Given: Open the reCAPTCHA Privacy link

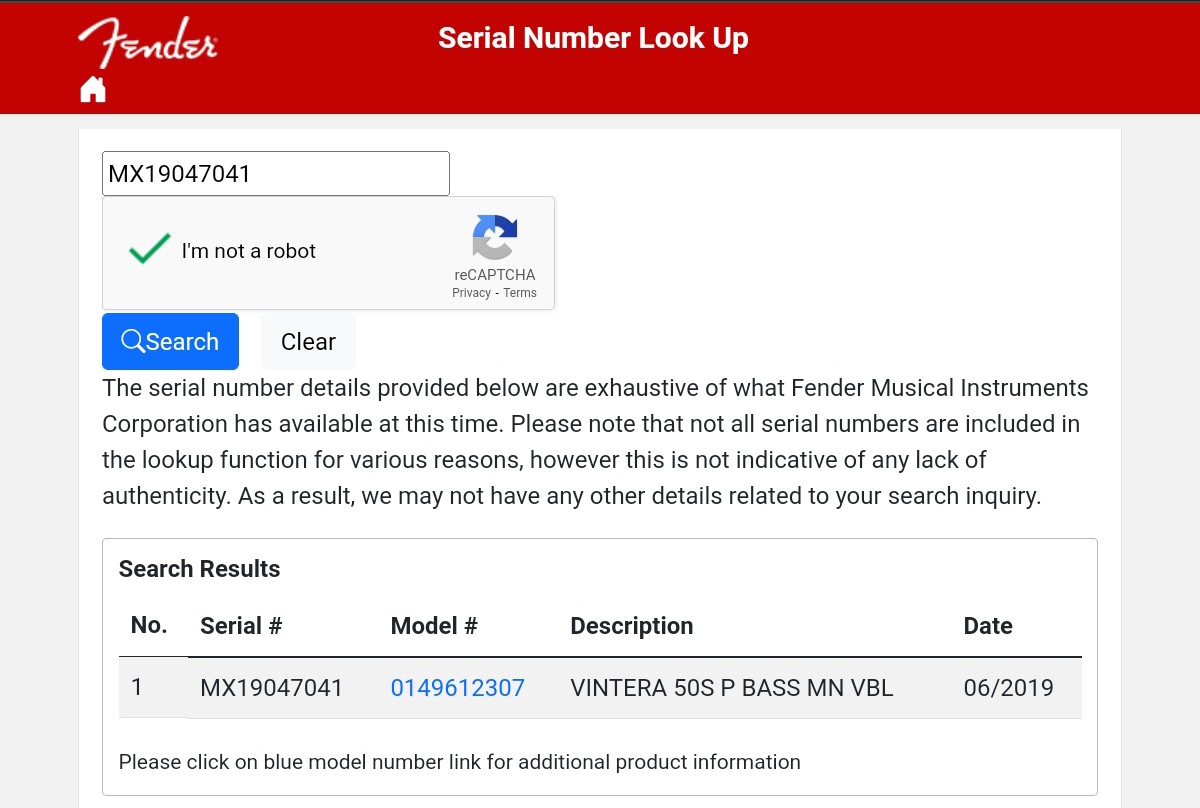Looking at the screenshot, I should pyautogui.click(x=471, y=293).
